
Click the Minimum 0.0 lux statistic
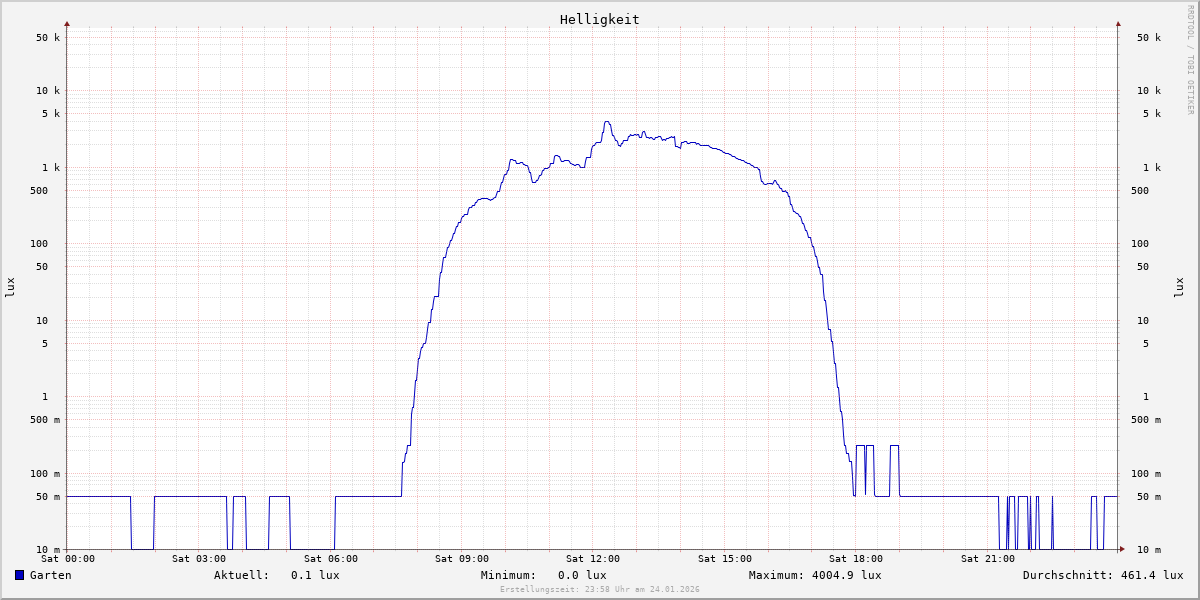[543, 575]
